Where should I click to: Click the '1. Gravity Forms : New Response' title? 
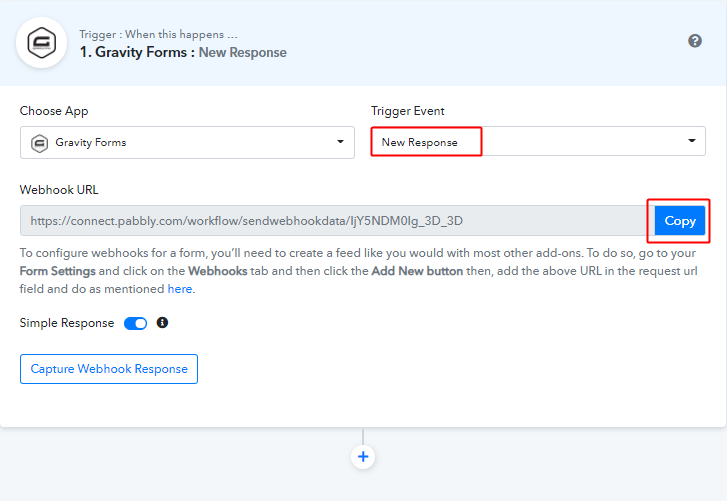tap(183, 52)
